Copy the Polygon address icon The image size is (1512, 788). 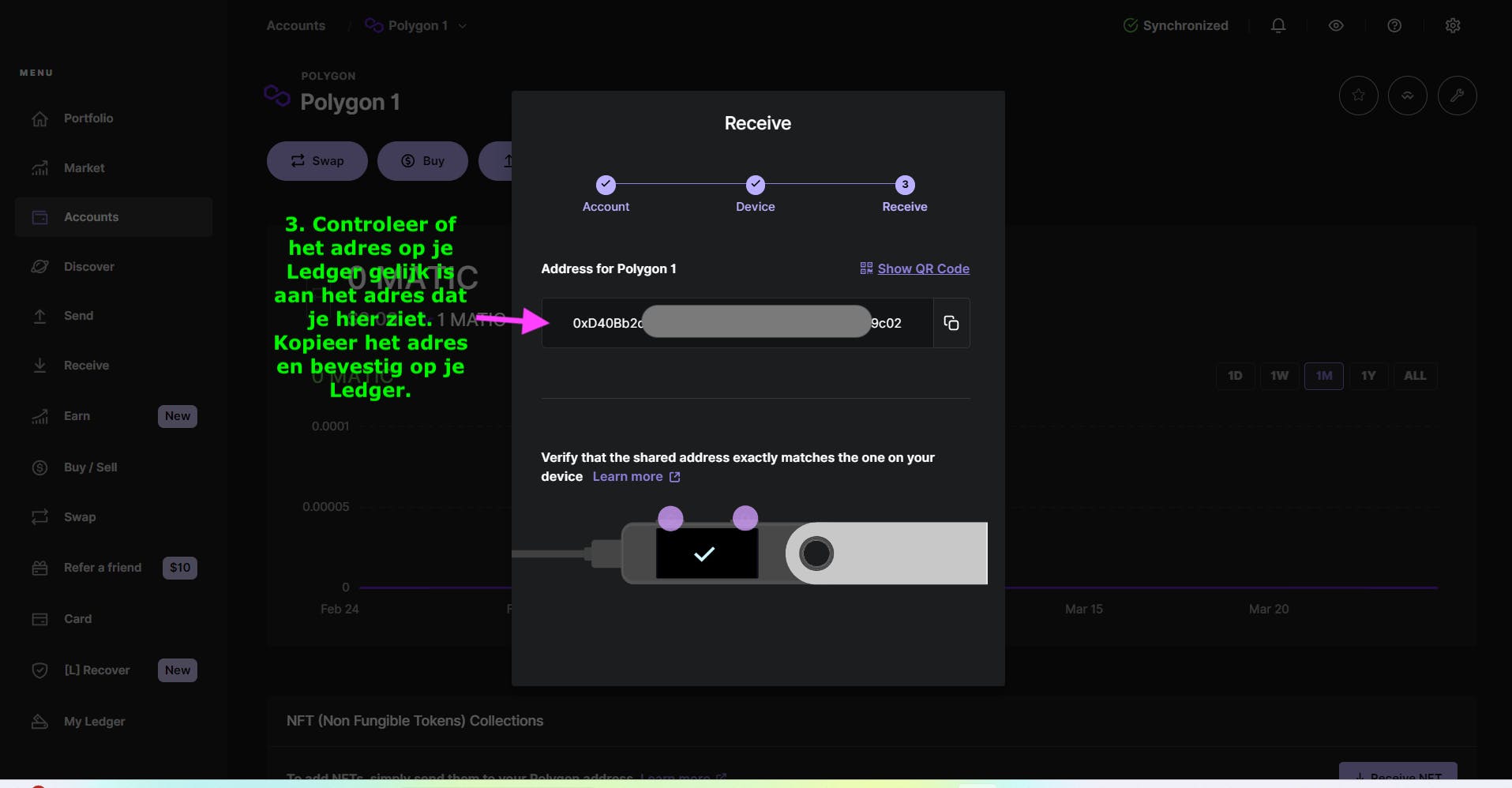tap(951, 323)
